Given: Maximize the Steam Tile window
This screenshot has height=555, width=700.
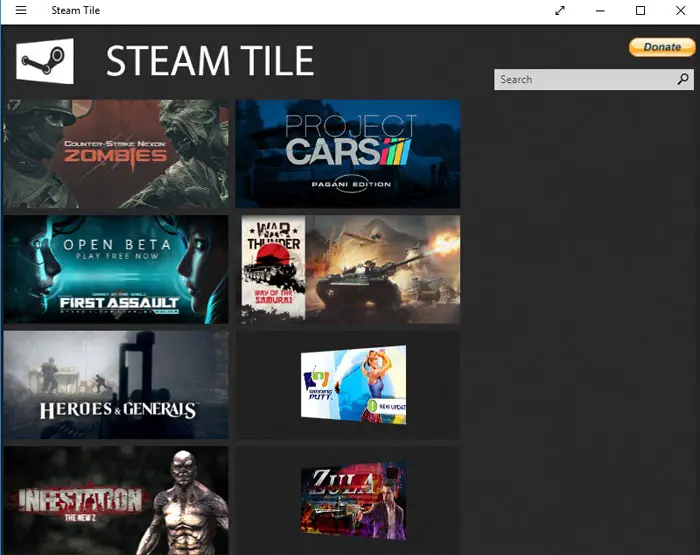Looking at the screenshot, I should 640,10.
